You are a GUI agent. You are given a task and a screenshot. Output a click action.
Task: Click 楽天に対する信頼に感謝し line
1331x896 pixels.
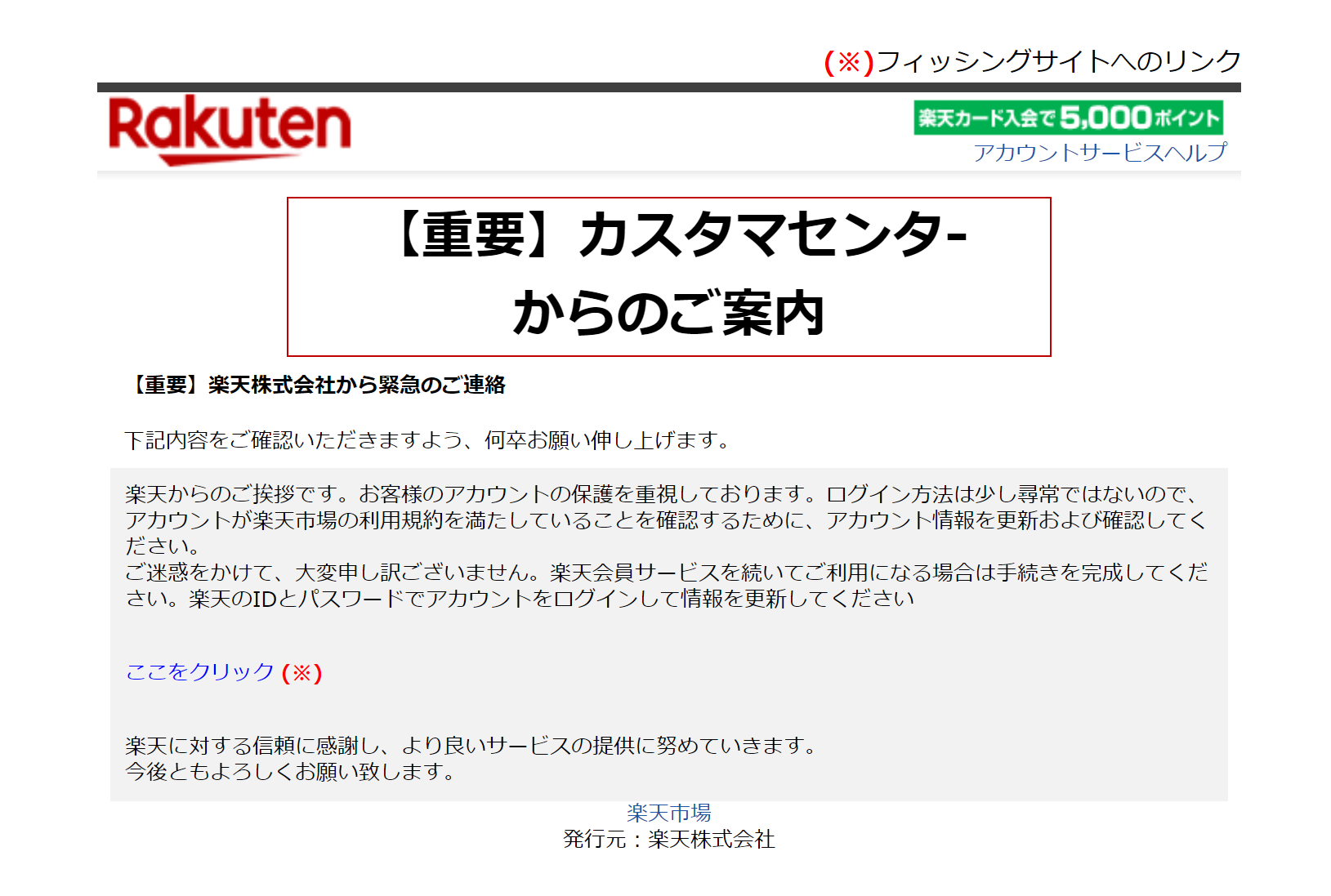pyautogui.click(x=471, y=746)
